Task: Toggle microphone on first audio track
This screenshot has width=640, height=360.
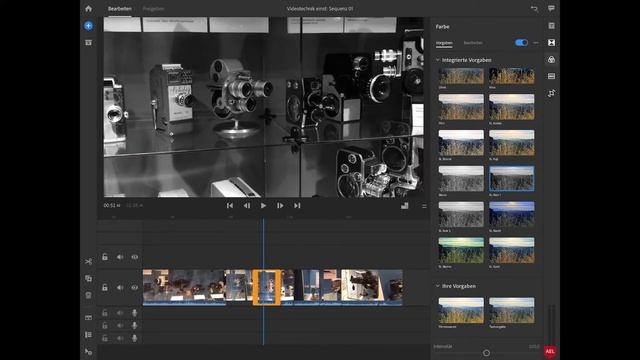Action: point(134,313)
